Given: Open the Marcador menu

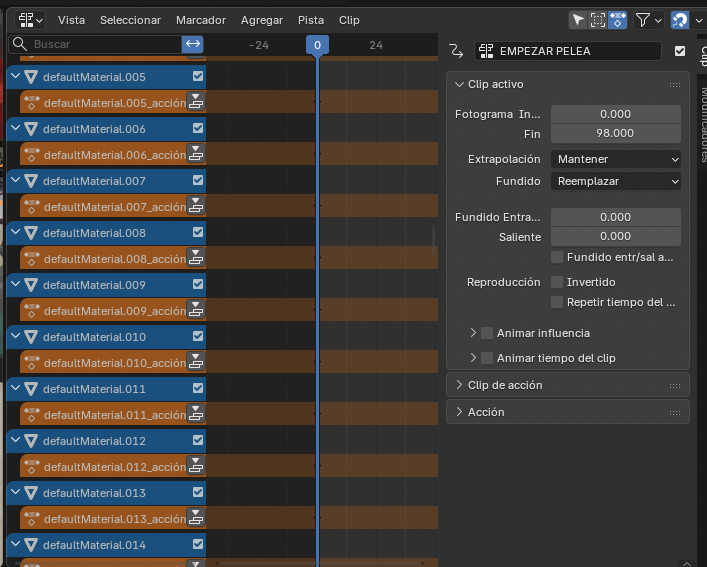Looking at the screenshot, I should 200,19.
